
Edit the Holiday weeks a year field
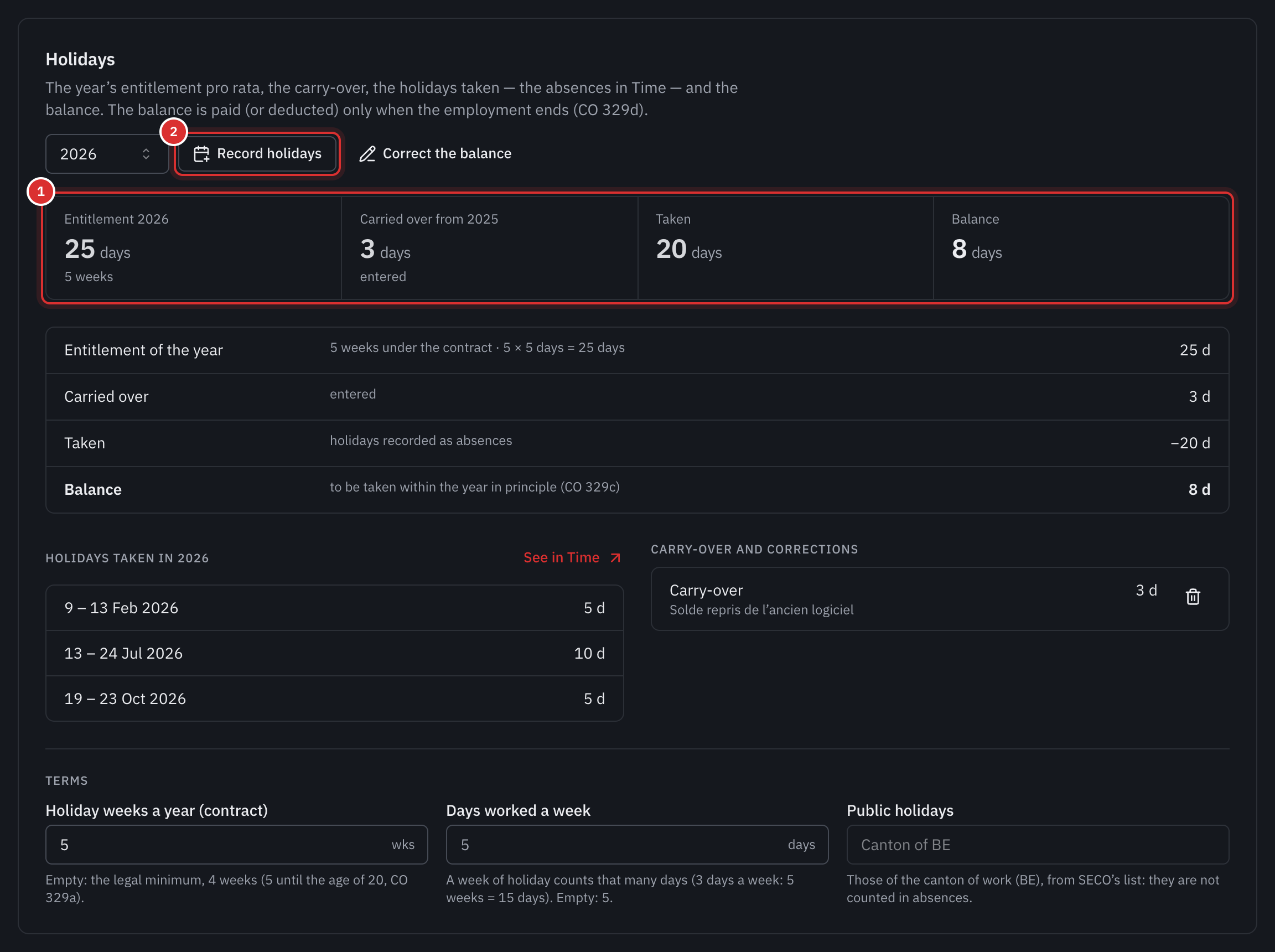[x=236, y=844]
